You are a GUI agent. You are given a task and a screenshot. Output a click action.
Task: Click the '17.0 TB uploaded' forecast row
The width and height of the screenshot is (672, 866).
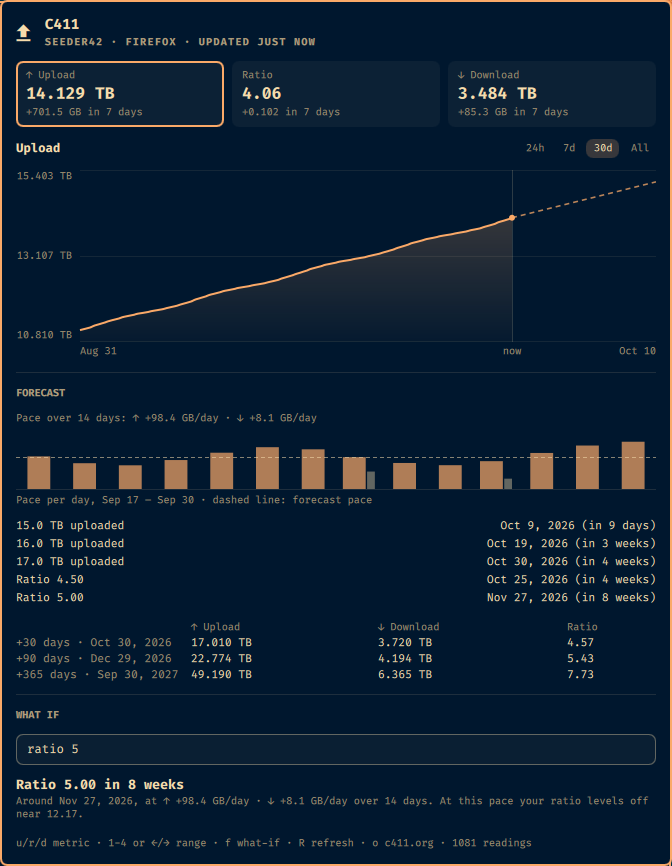point(336,561)
